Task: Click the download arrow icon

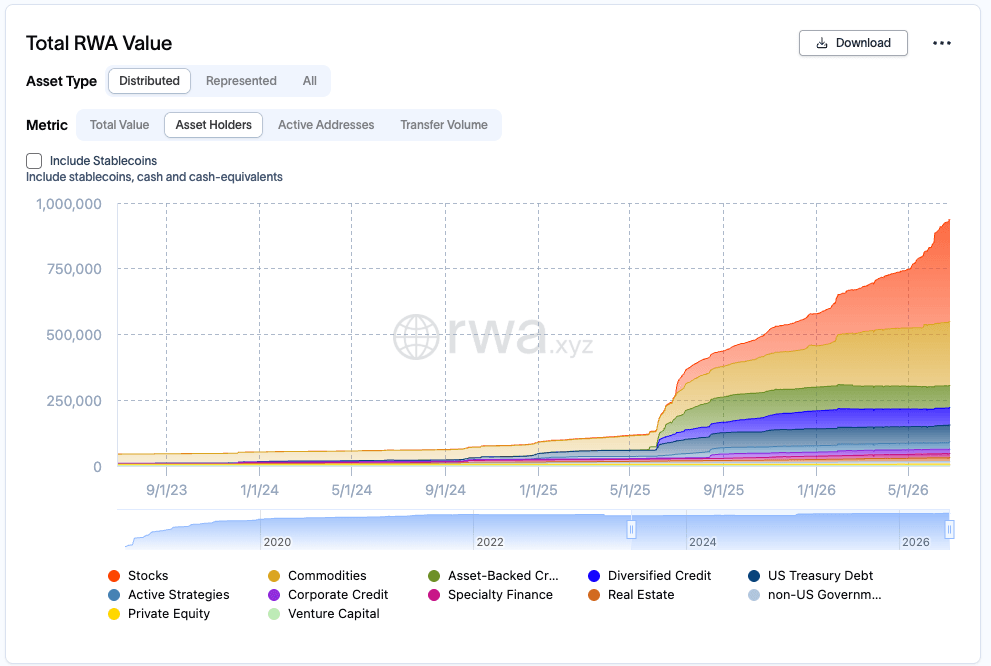Action: coord(822,43)
